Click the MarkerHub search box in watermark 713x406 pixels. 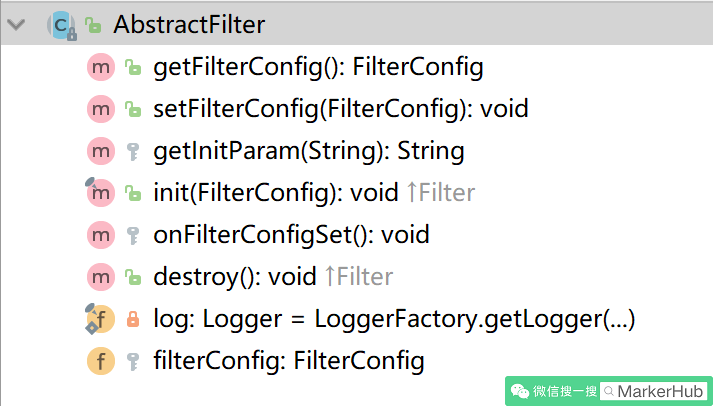[653, 391]
